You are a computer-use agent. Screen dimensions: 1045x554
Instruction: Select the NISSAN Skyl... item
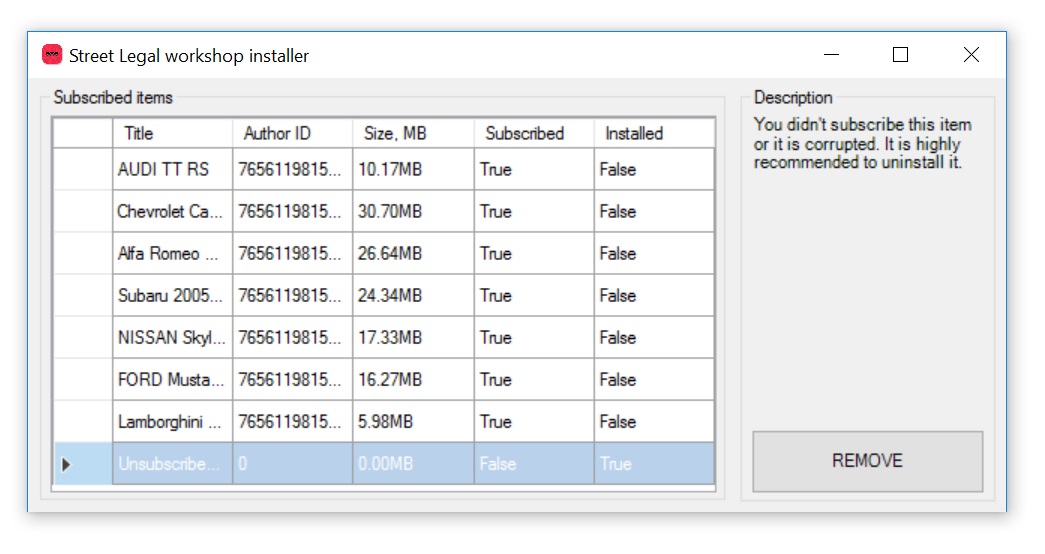pyautogui.click(x=172, y=338)
